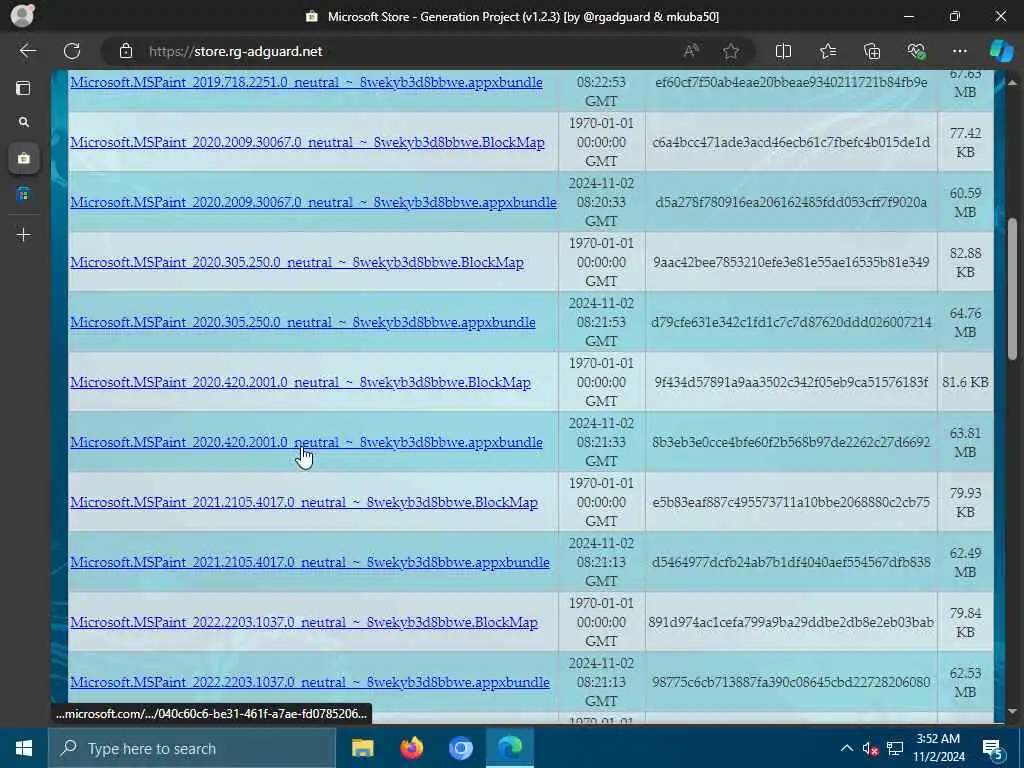The width and height of the screenshot is (1024, 768).
Task: Select hash starting with d5a278f780916ea
Action: tap(791, 202)
